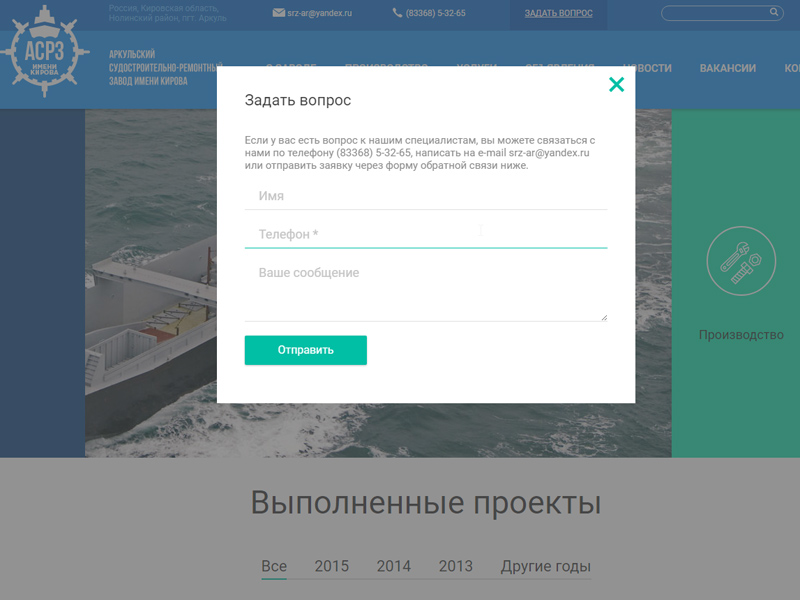The image size is (800, 600).
Task: Open the ВАКАНСИИ menu item
Action: tap(728, 68)
